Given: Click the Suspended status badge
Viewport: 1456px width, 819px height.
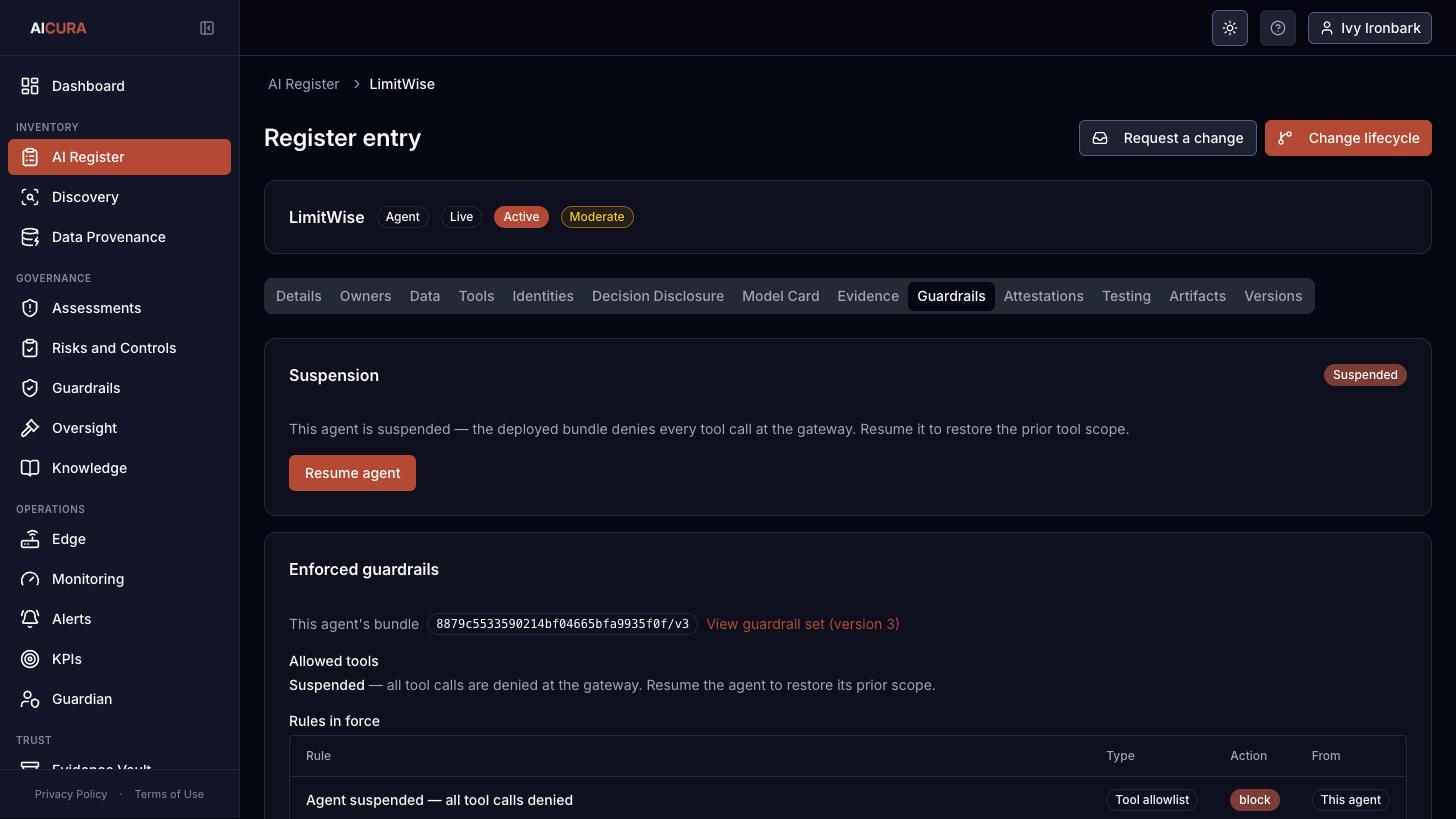Looking at the screenshot, I should (x=1365, y=375).
